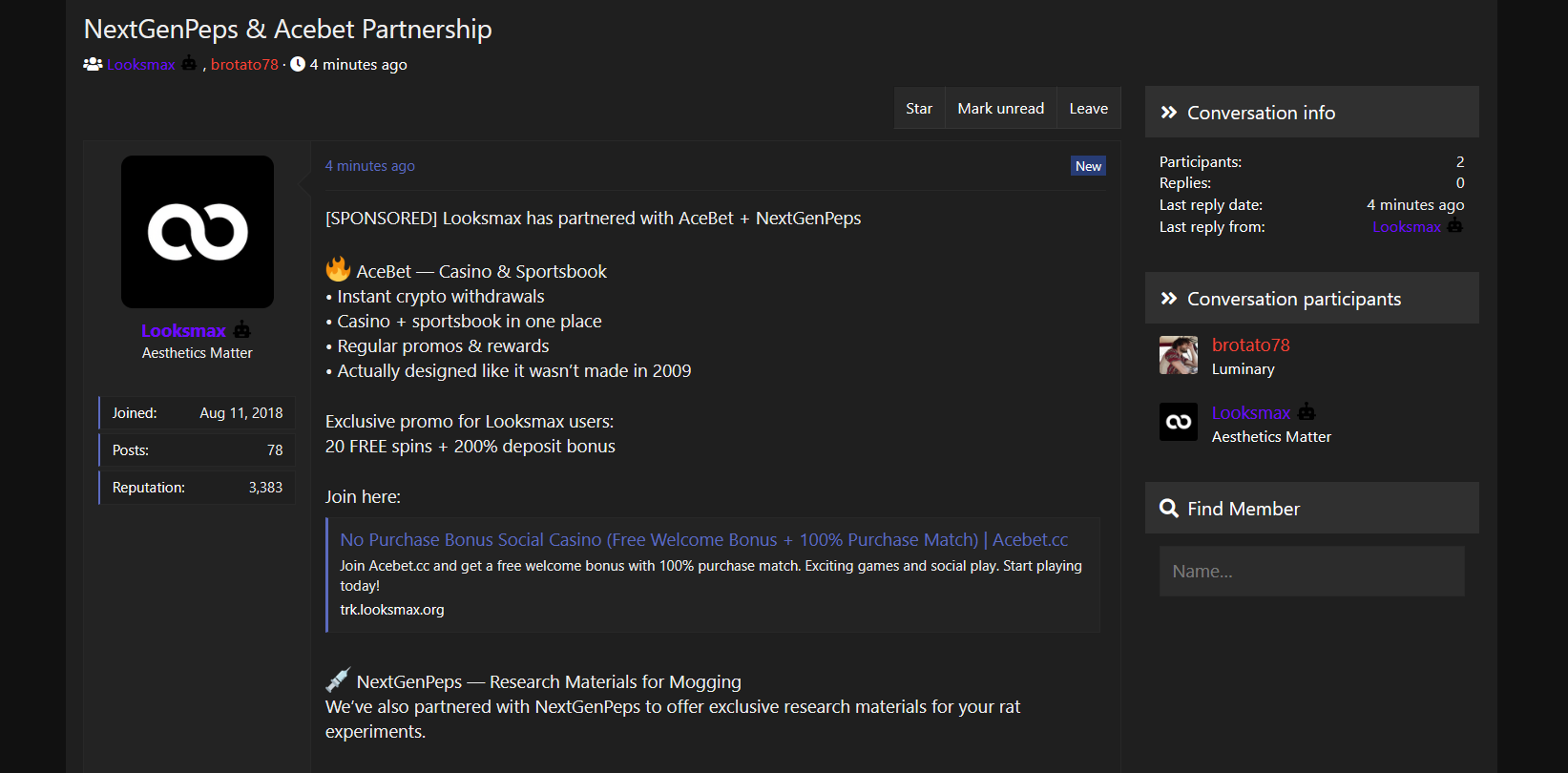1568x773 pixels.
Task: Star this conversation
Action: click(x=919, y=109)
